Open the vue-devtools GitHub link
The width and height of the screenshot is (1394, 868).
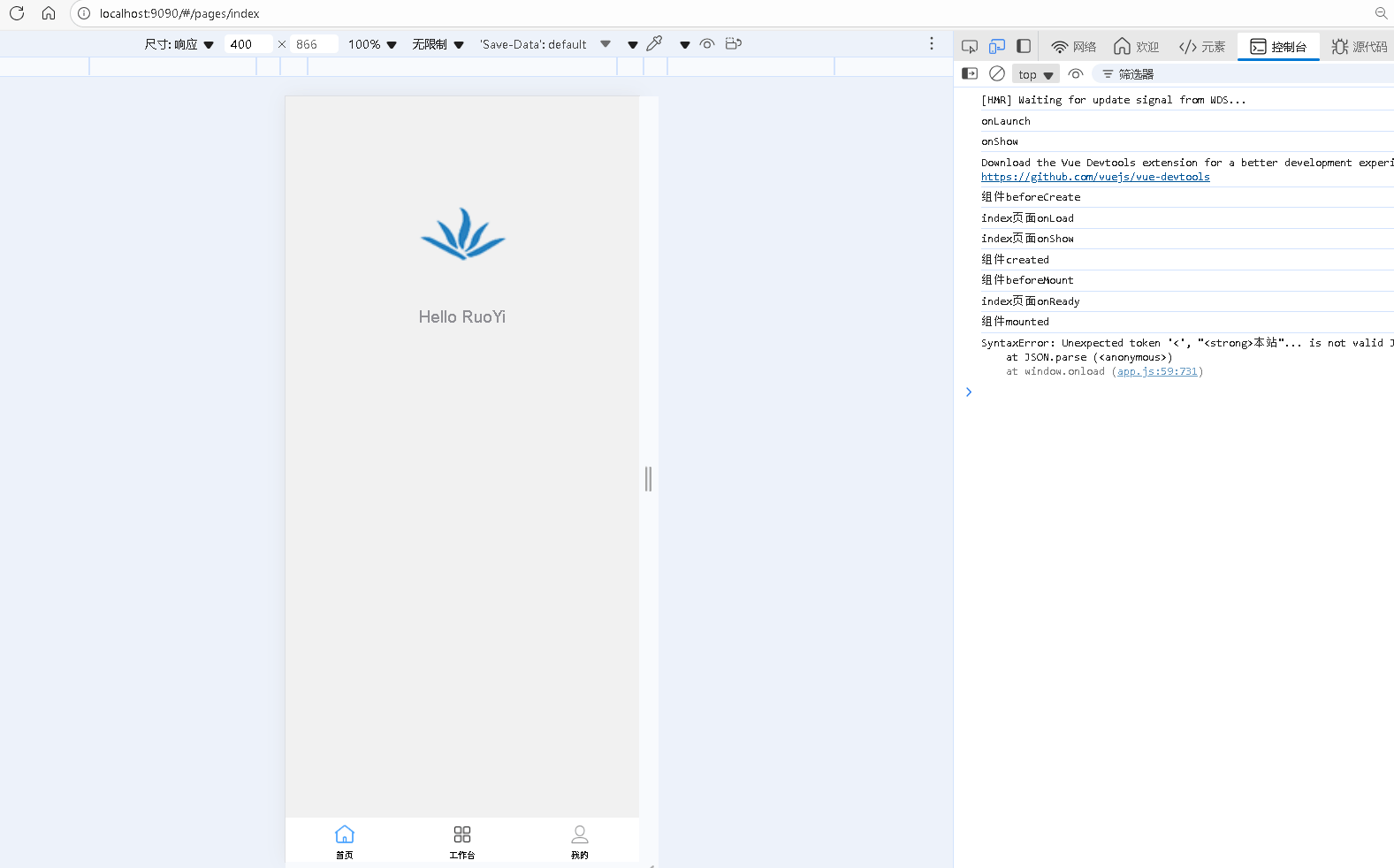click(1095, 177)
